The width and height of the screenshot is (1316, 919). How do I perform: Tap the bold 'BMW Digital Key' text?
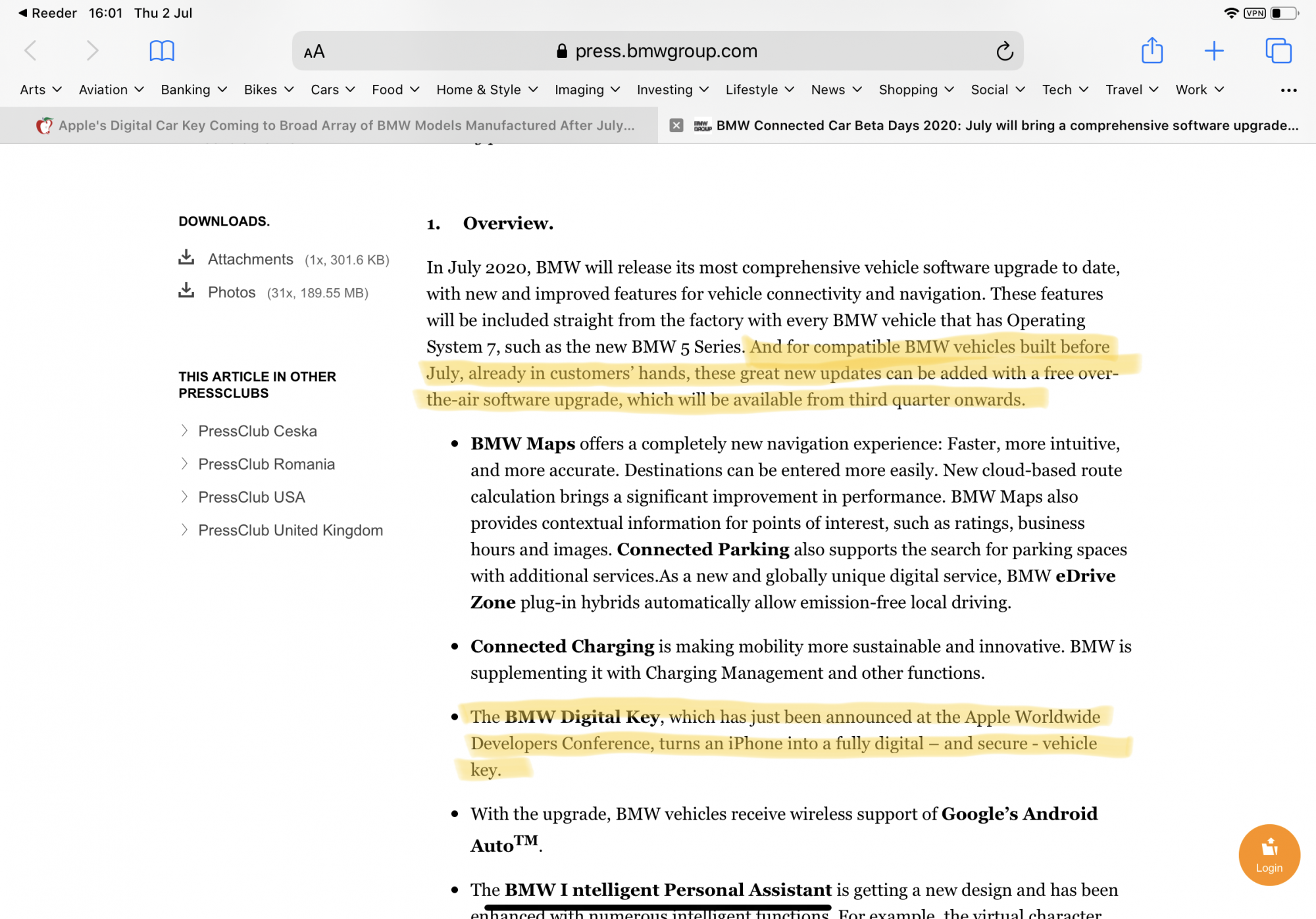582,716
